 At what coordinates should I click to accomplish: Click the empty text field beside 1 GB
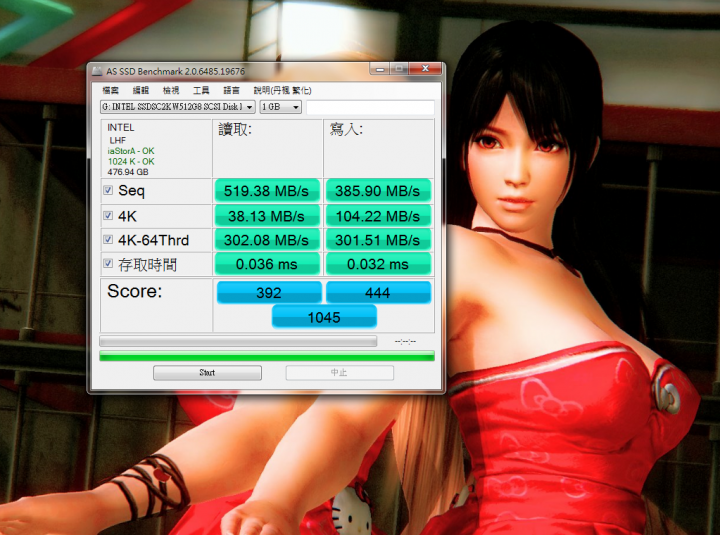pyautogui.click(x=370, y=107)
